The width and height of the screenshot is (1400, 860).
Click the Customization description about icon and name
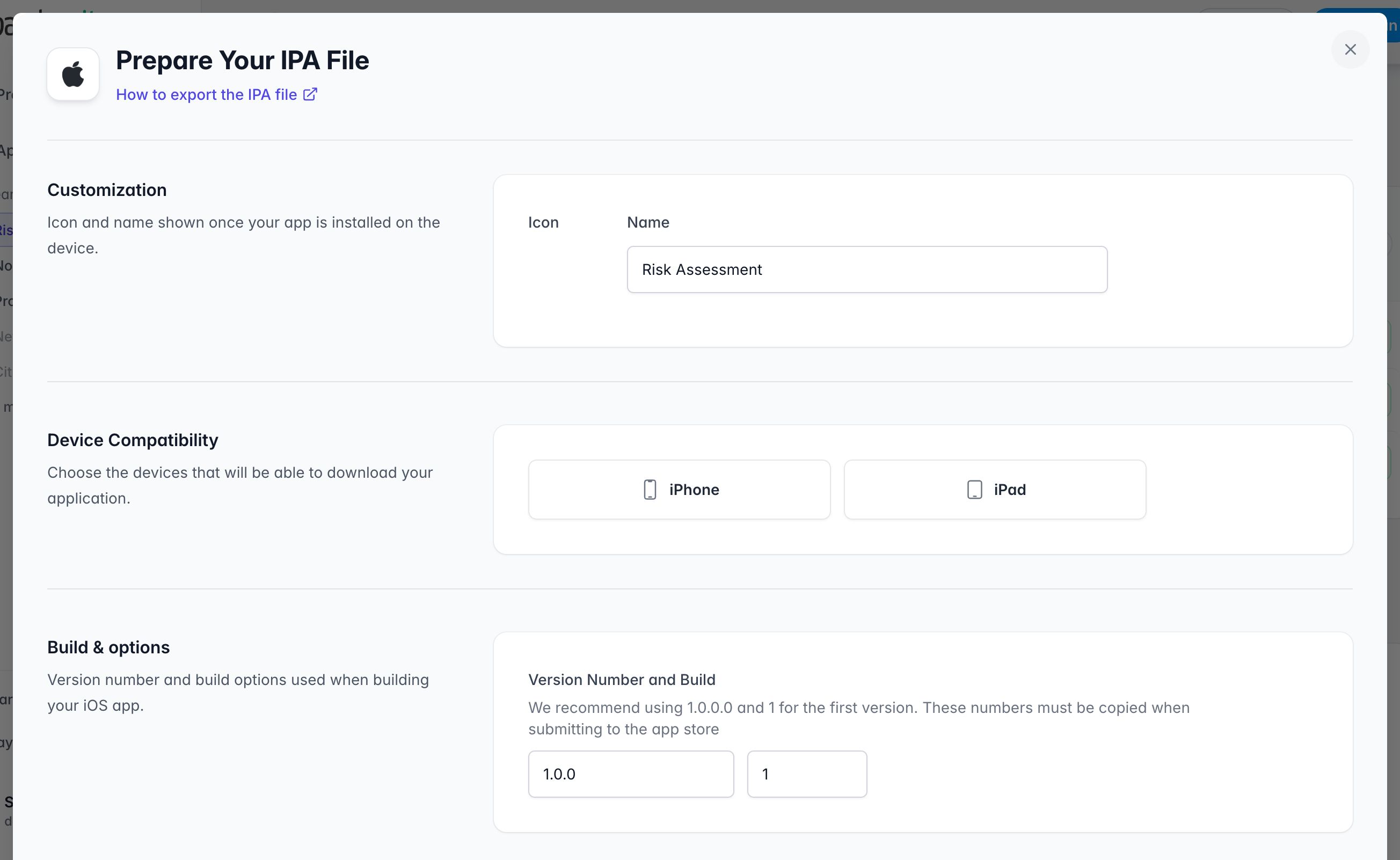pyautogui.click(x=243, y=236)
